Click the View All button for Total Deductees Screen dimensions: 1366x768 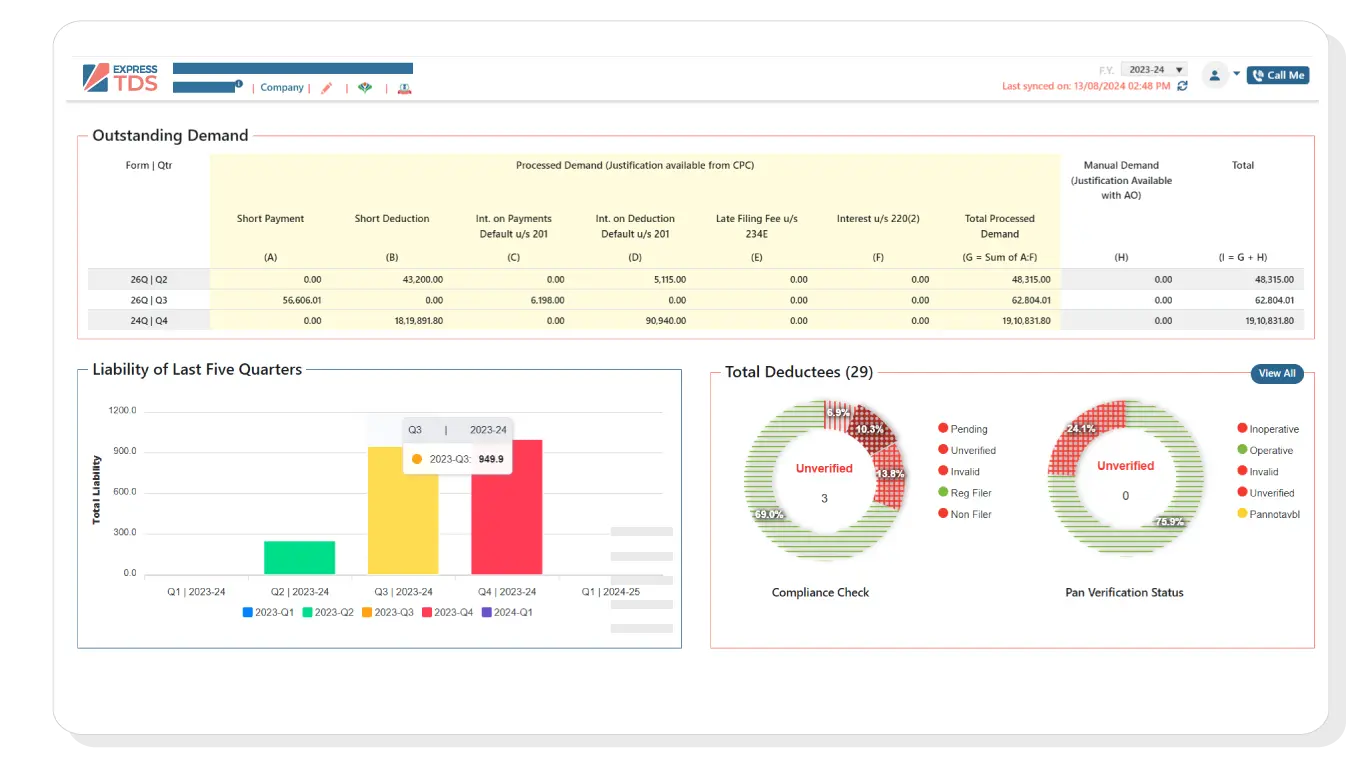pyautogui.click(x=1277, y=373)
